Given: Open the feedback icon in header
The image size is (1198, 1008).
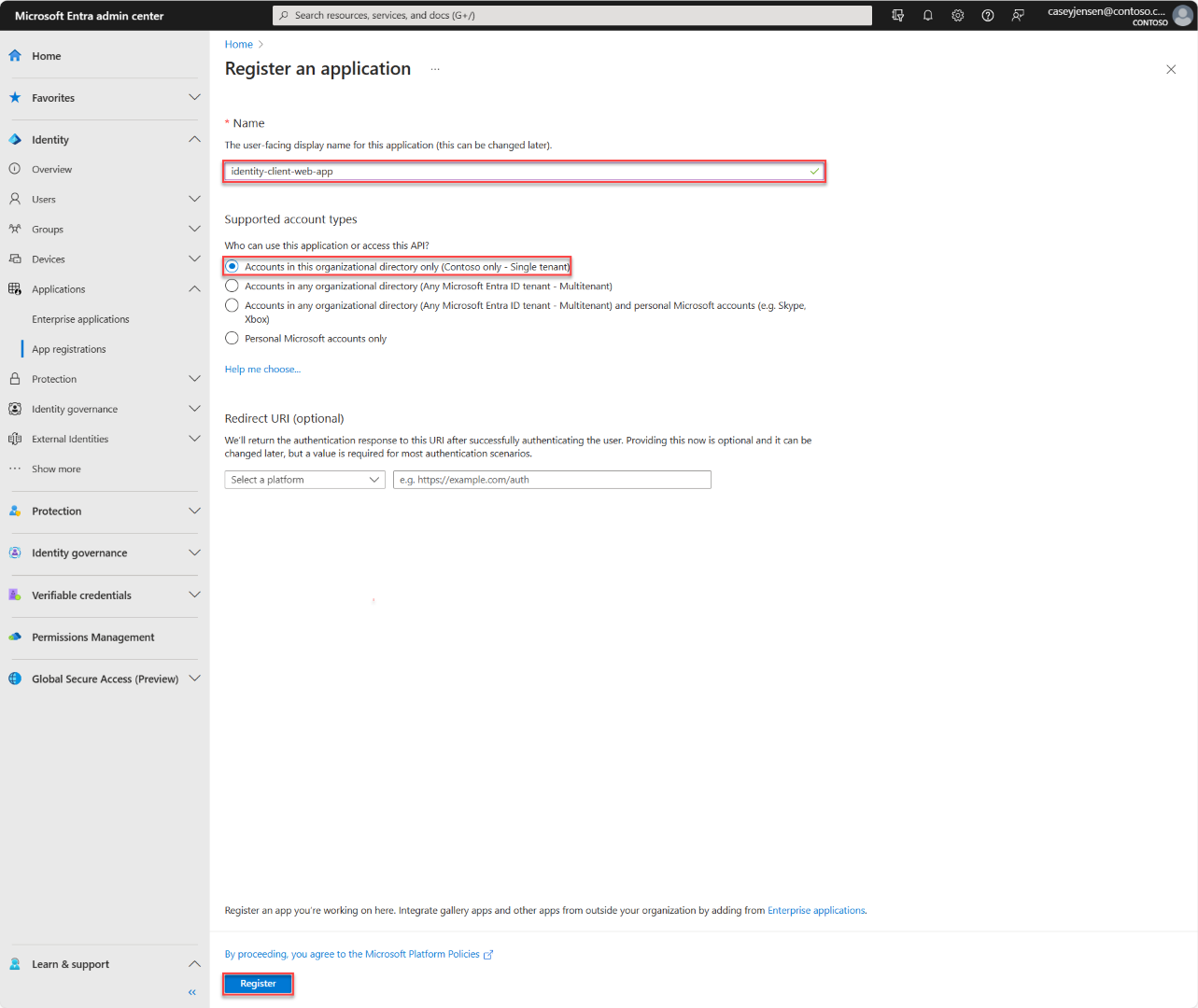Looking at the screenshot, I should pos(1018,16).
